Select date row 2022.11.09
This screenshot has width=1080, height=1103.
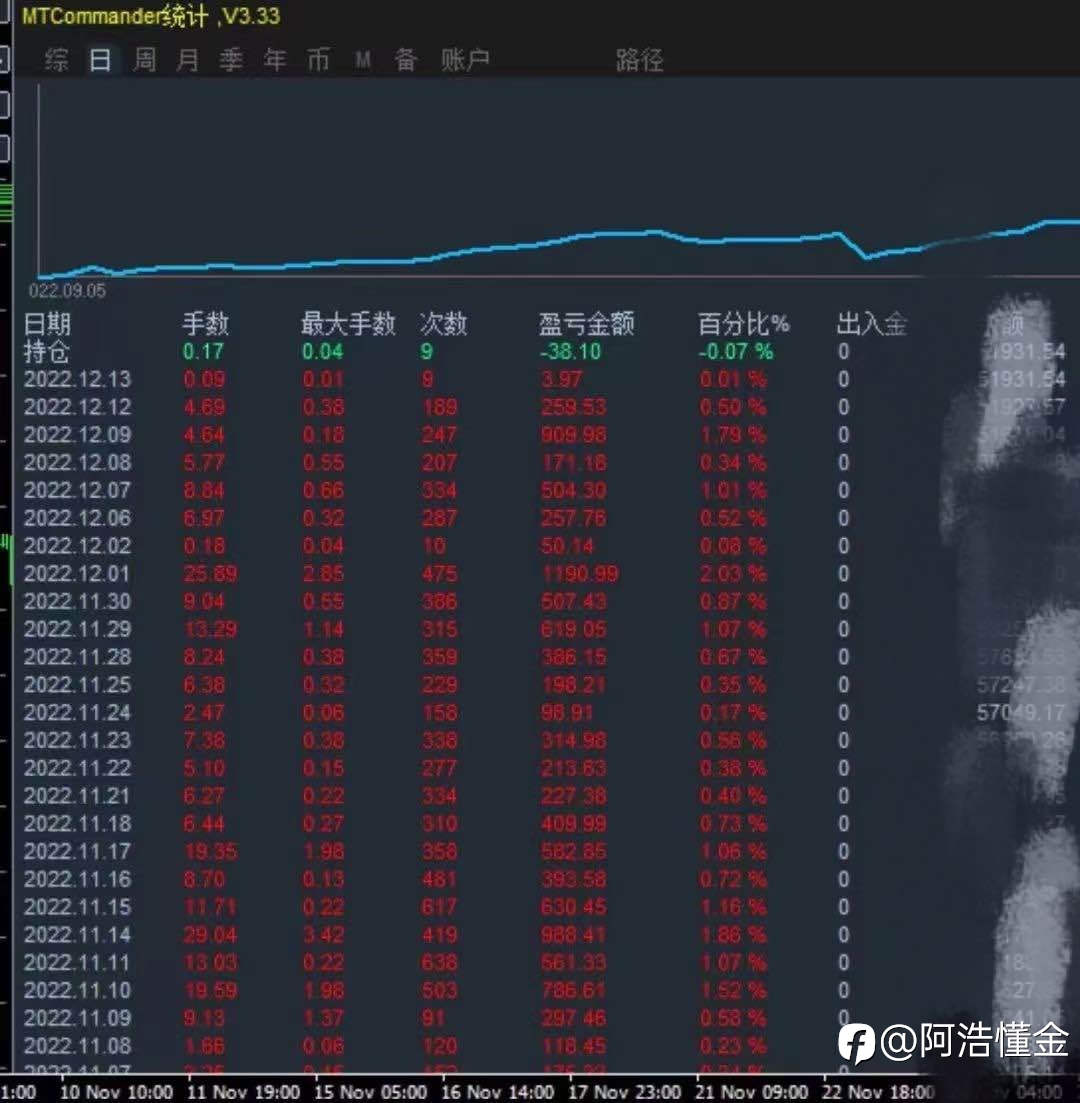tap(77, 1018)
